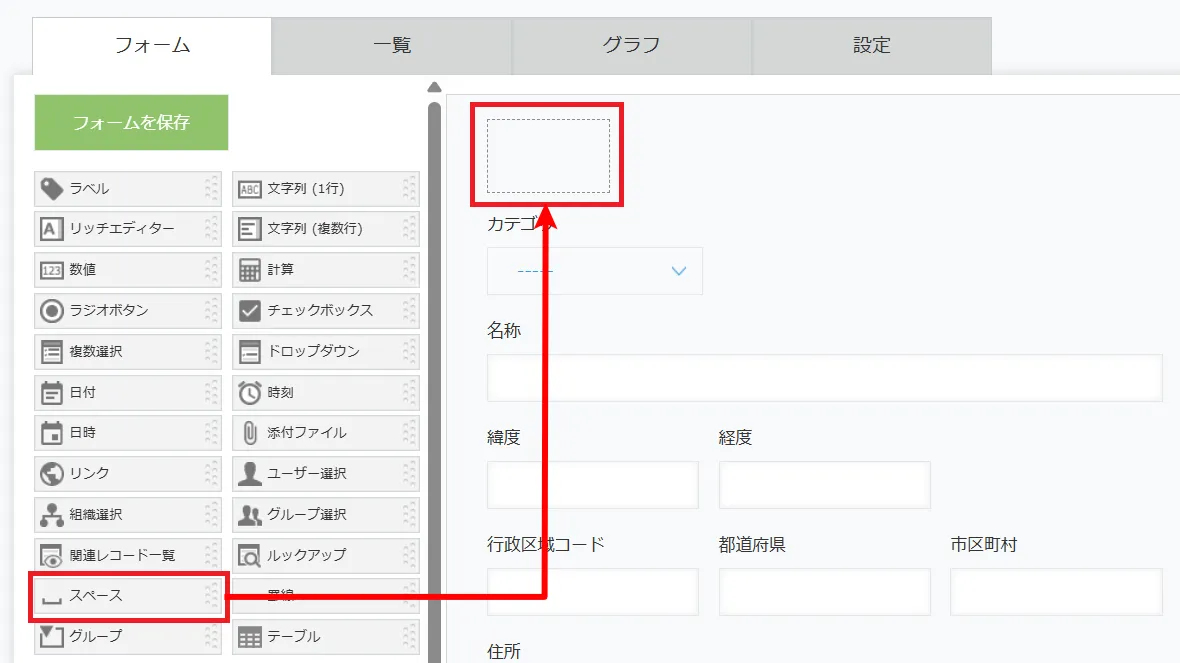Viewport: 1180px width, 663px height.
Task: Go to the 設定 tab
Action: coord(872,45)
